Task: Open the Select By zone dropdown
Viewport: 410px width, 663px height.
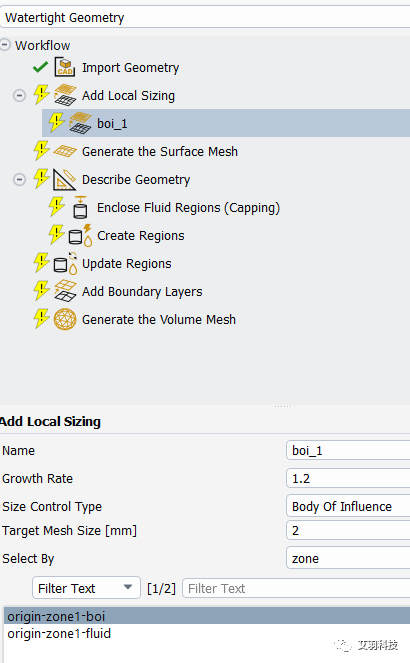Action: (348, 558)
